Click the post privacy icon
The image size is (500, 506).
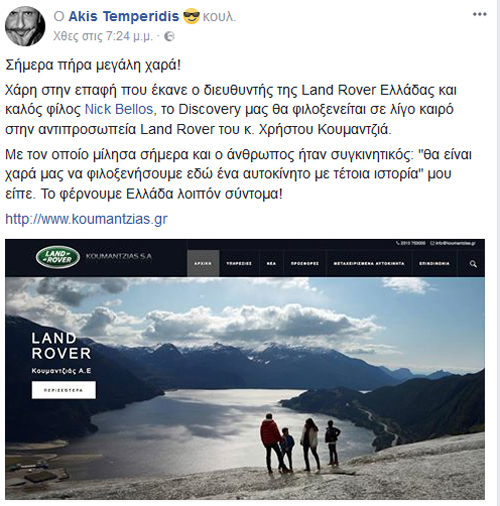169,36
